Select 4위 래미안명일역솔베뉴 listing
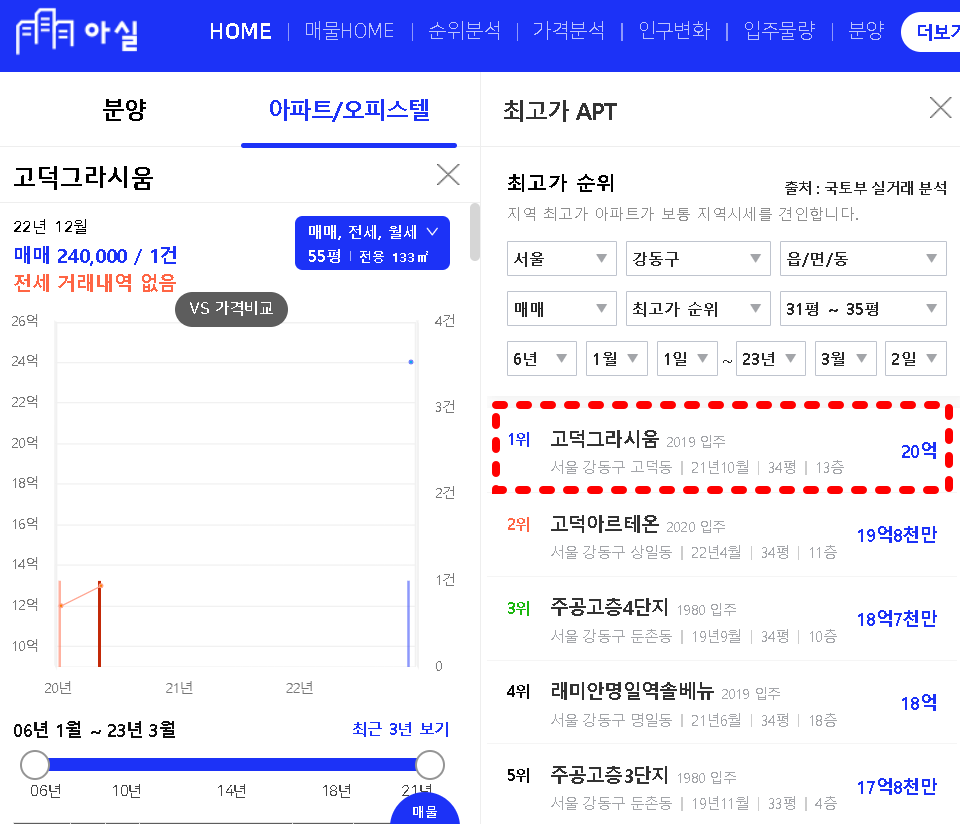The width and height of the screenshot is (960, 824). (722, 703)
